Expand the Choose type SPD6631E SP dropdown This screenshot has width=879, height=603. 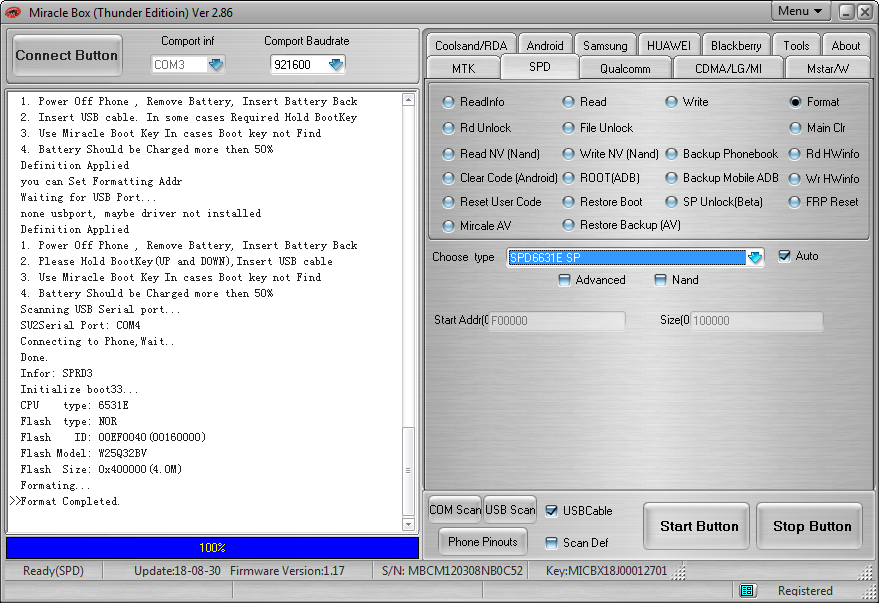(x=755, y=257)
